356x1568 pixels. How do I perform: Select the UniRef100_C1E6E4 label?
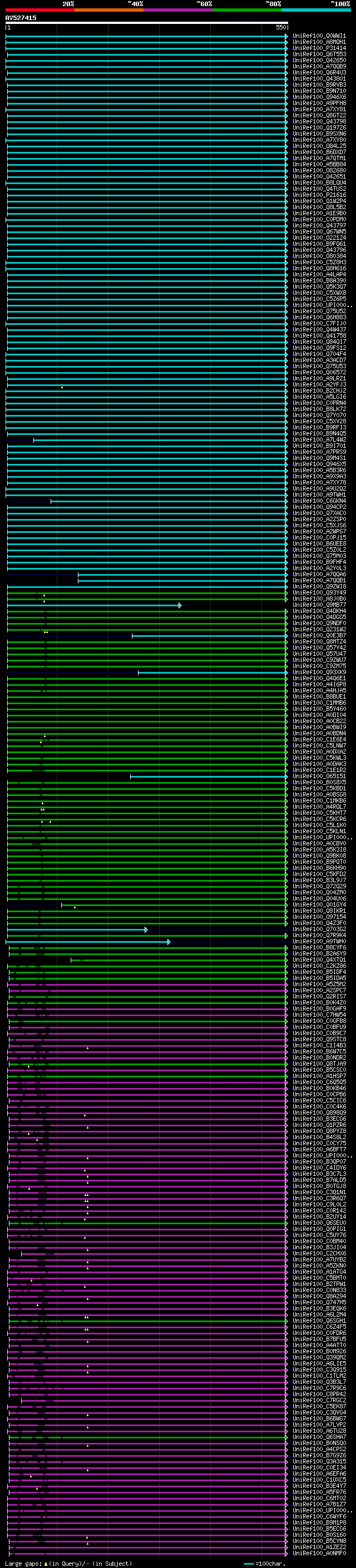click(x=319, y=740)
